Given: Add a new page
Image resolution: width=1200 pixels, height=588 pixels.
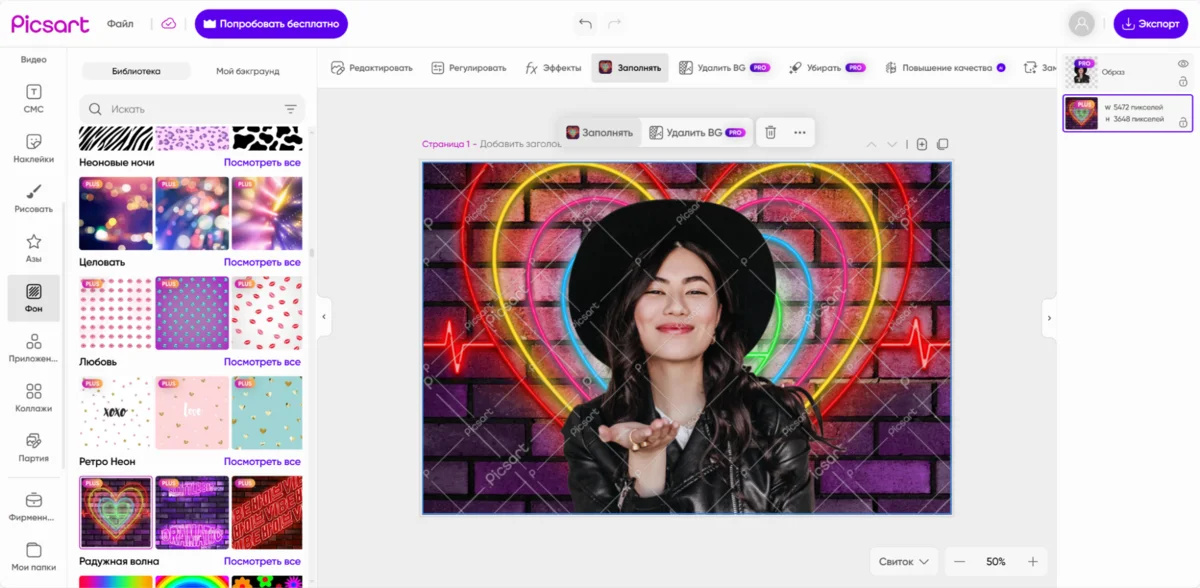Looking at the screenshot, I should click(x=922, y=145).
